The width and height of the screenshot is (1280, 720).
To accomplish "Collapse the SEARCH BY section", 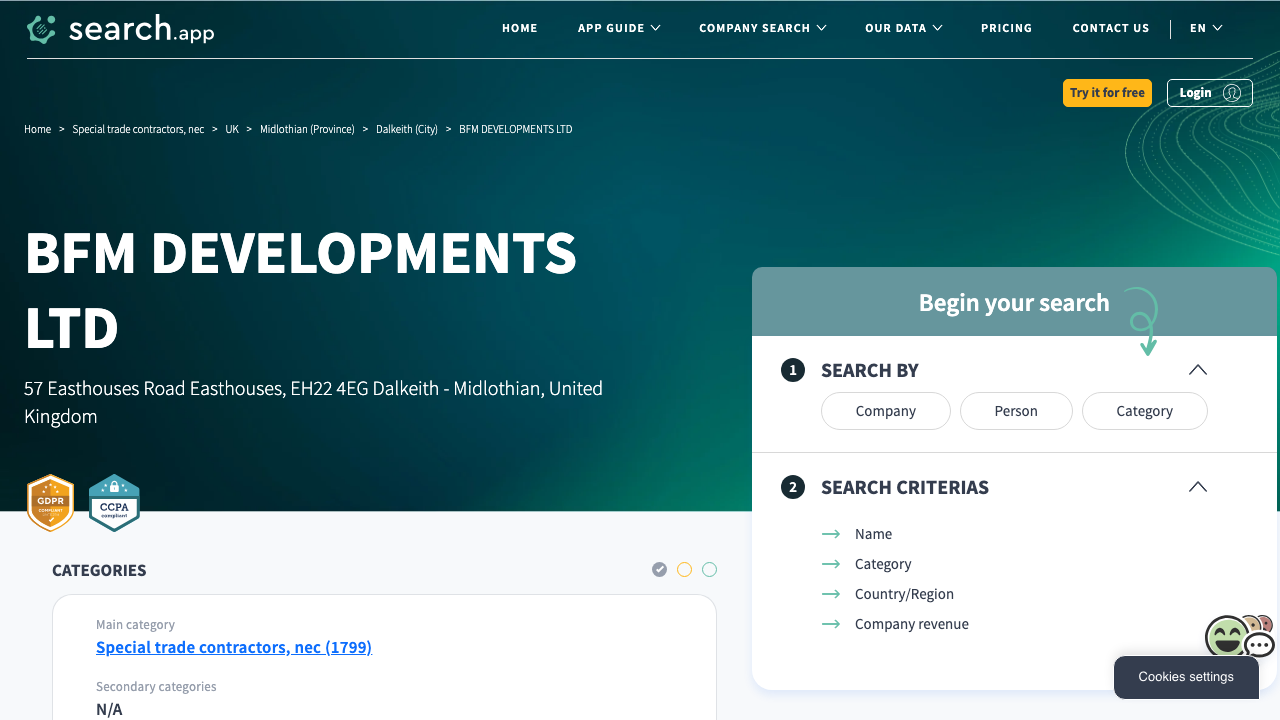I will point(1197,370).
